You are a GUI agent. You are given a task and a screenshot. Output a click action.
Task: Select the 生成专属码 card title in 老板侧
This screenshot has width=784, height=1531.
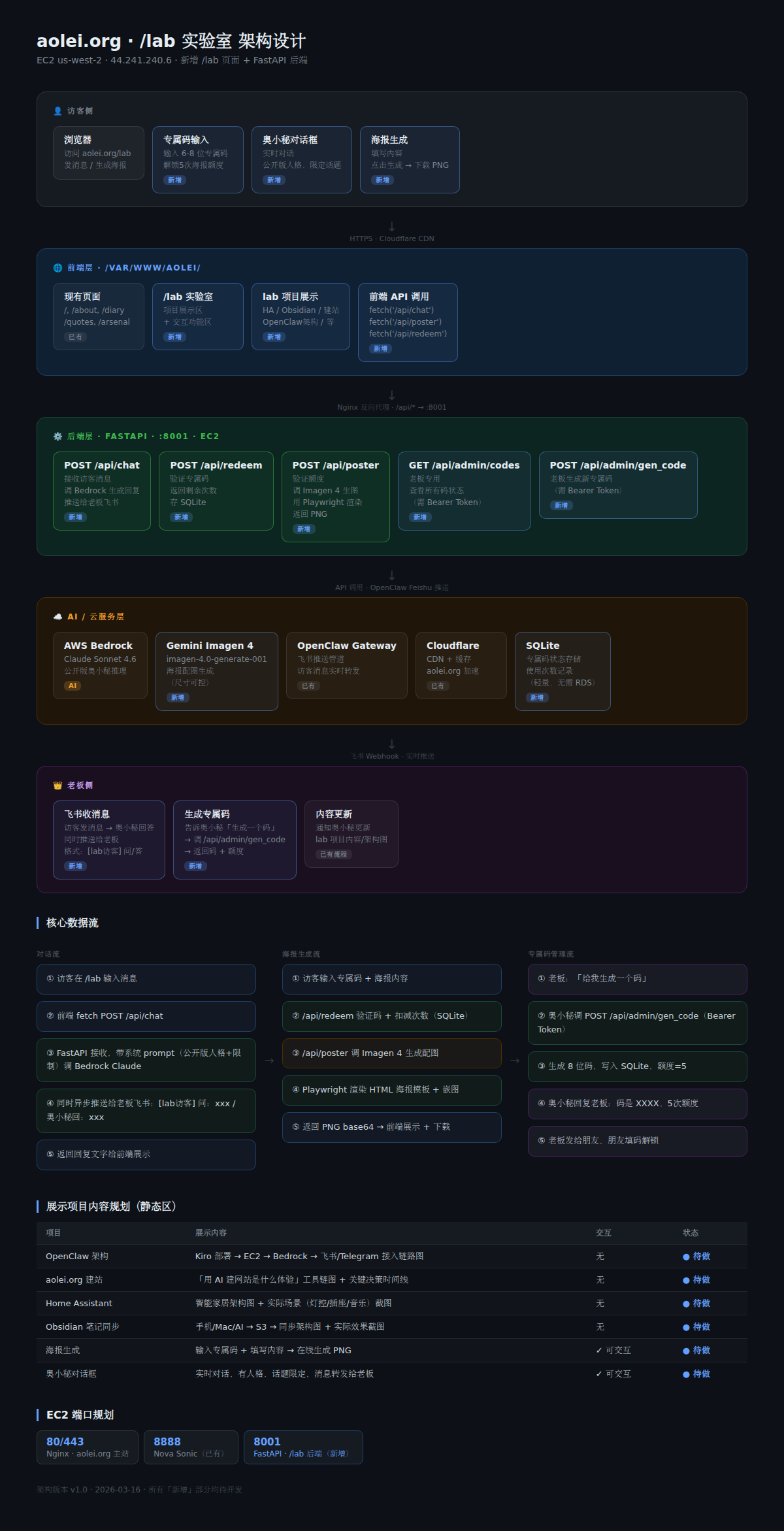tap(207, 814)
